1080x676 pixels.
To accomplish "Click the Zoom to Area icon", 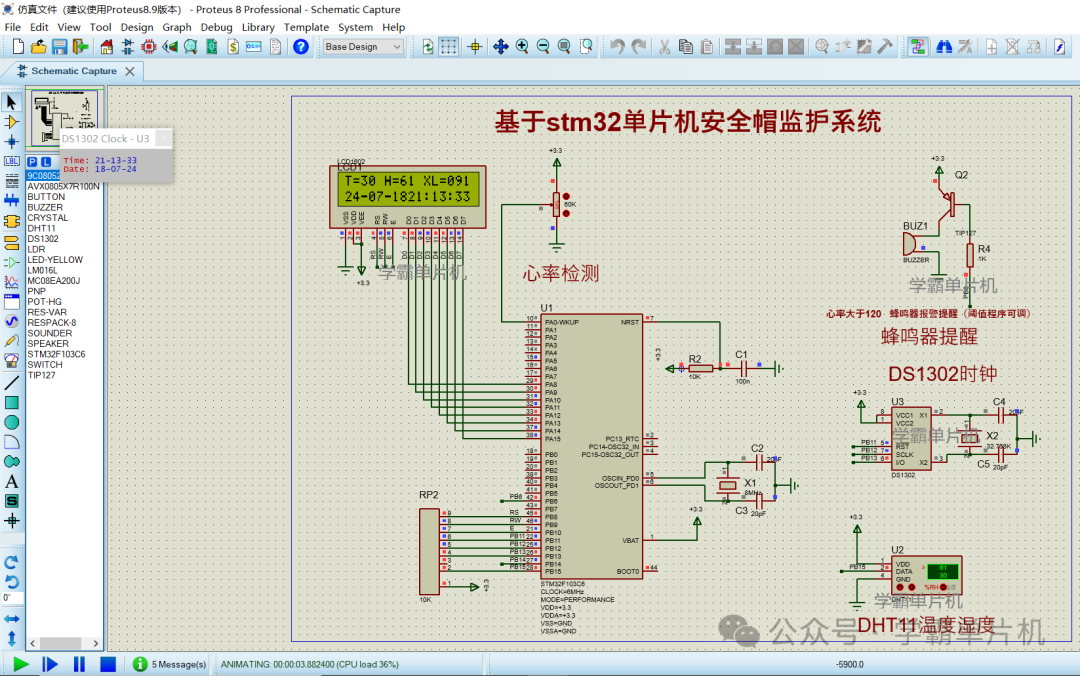I will [585, 46].
